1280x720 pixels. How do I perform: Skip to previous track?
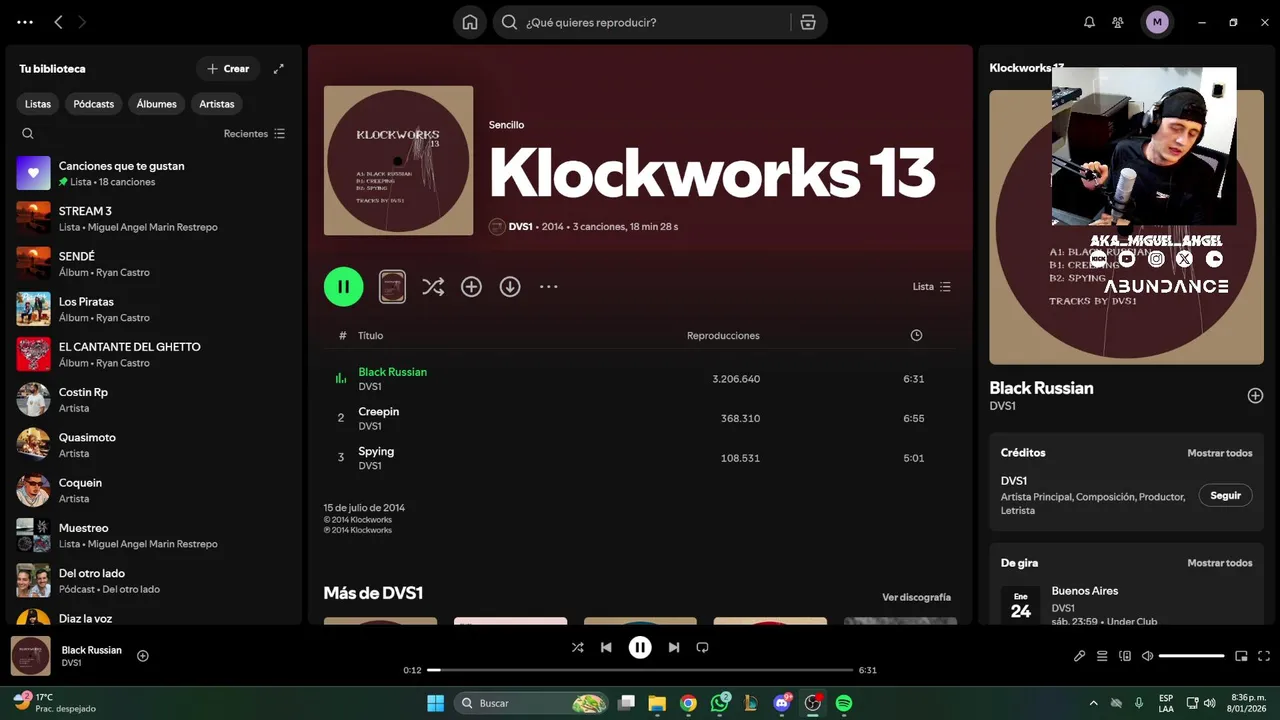(x=606, y=647)
